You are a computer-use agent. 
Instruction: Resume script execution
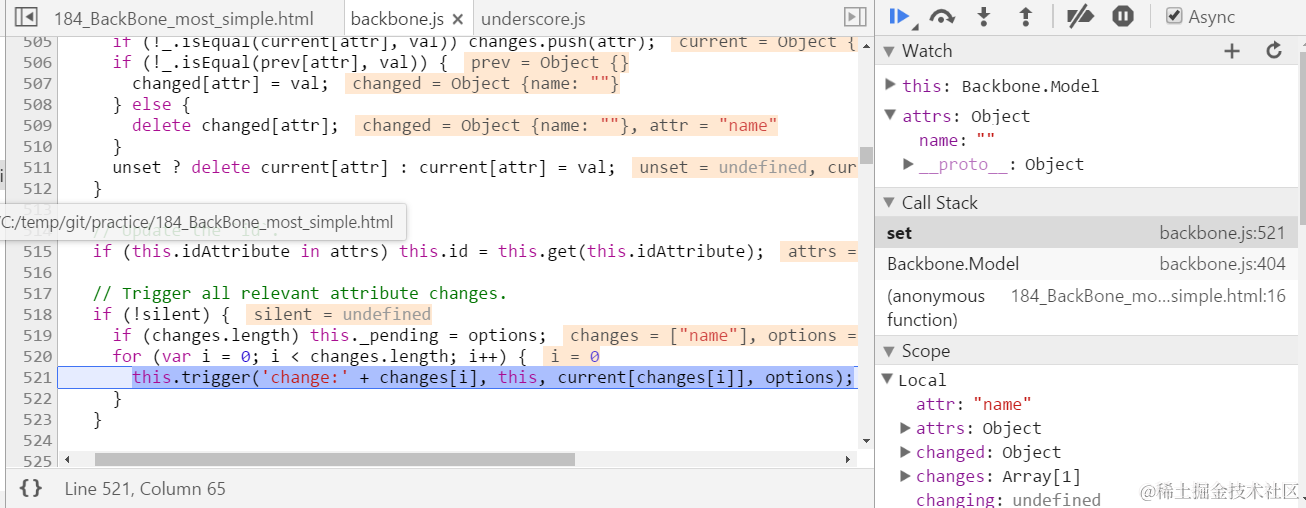(x=899, y=16)
